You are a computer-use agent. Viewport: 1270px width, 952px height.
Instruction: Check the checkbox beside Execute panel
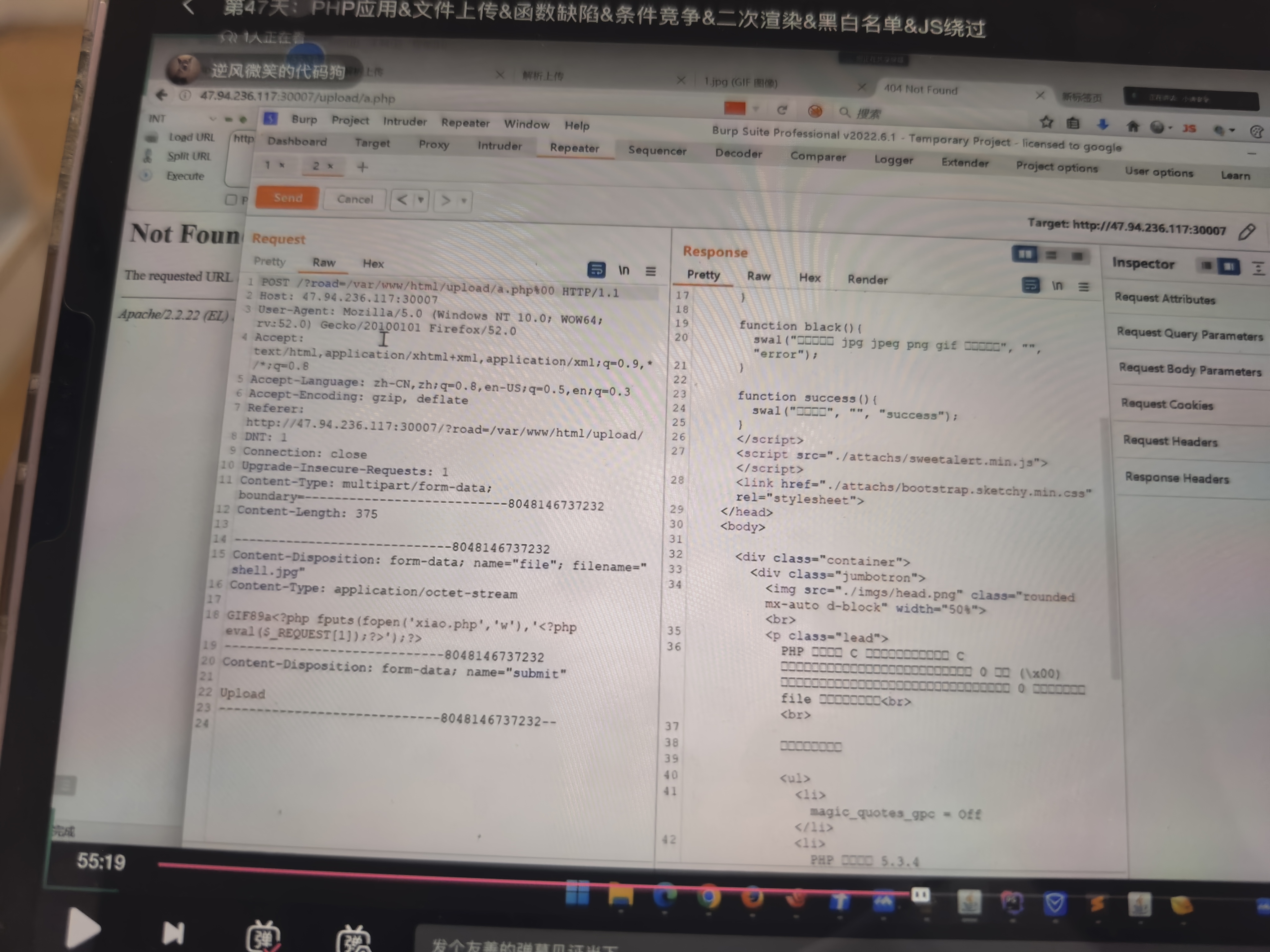pyautogui.click(x=231, y=199)
